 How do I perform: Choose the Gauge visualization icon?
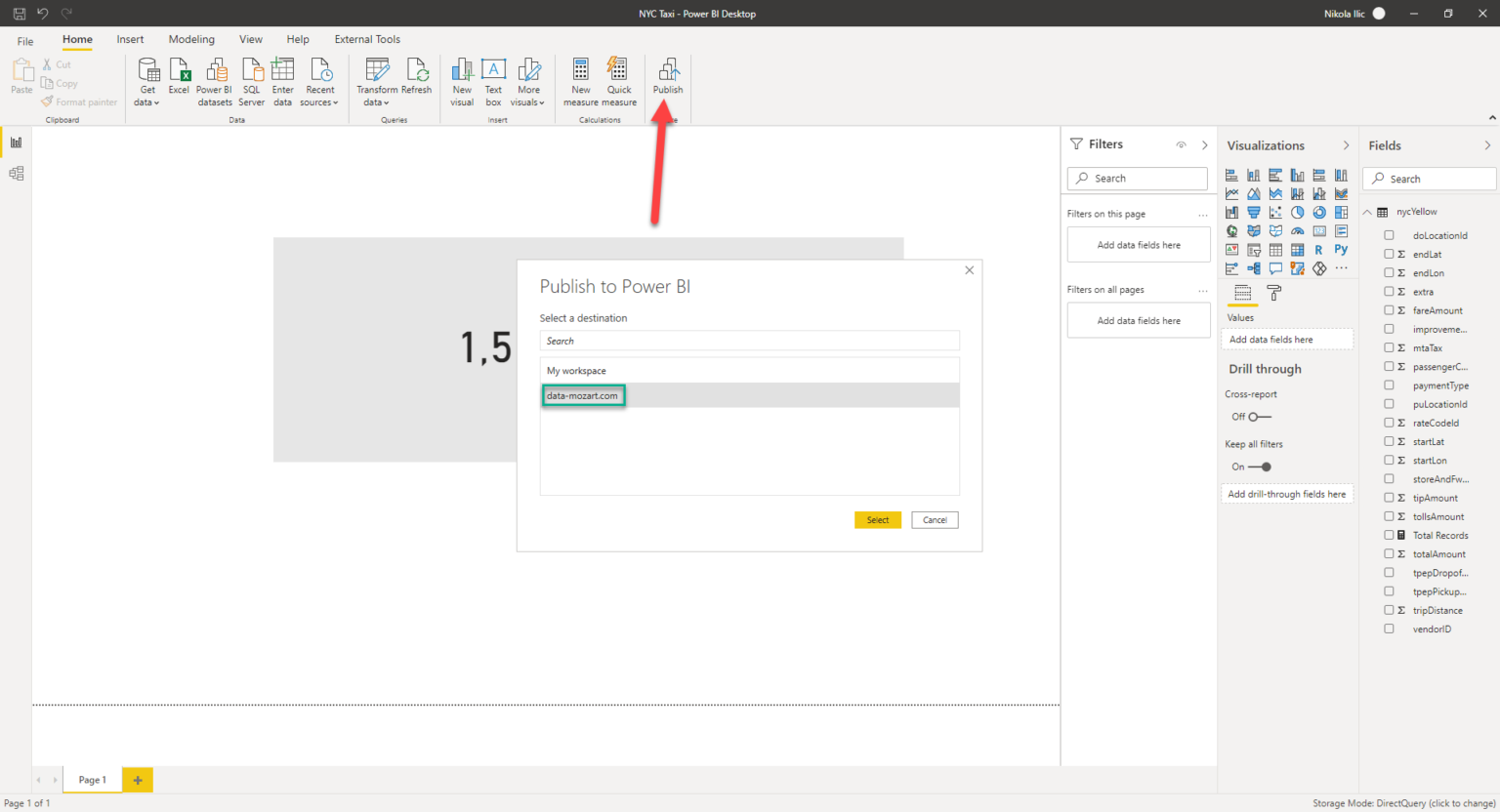[x=1297, y=230]
